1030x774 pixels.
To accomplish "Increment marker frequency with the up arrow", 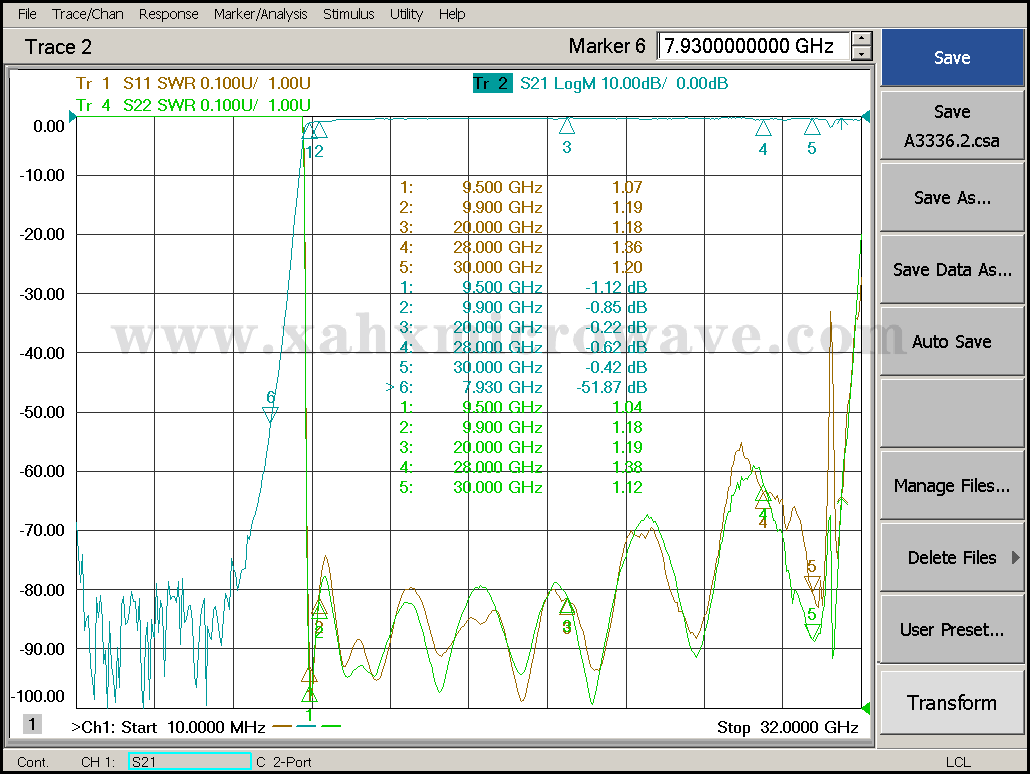I will tap(861, 39).
